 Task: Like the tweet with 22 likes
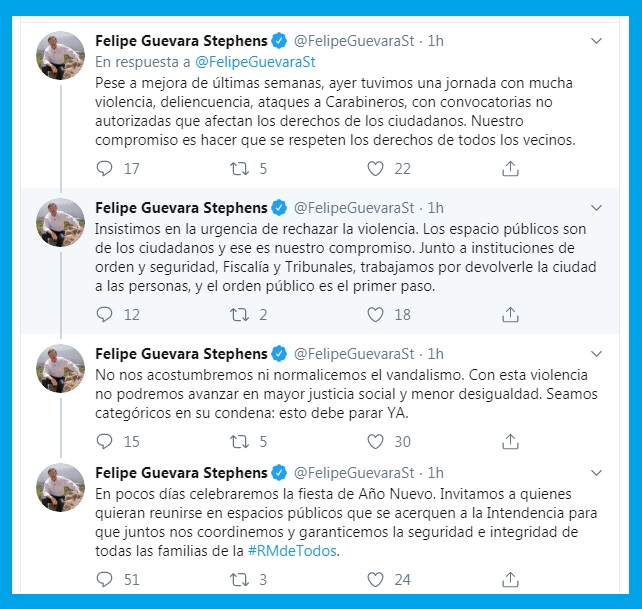[376, 169]
